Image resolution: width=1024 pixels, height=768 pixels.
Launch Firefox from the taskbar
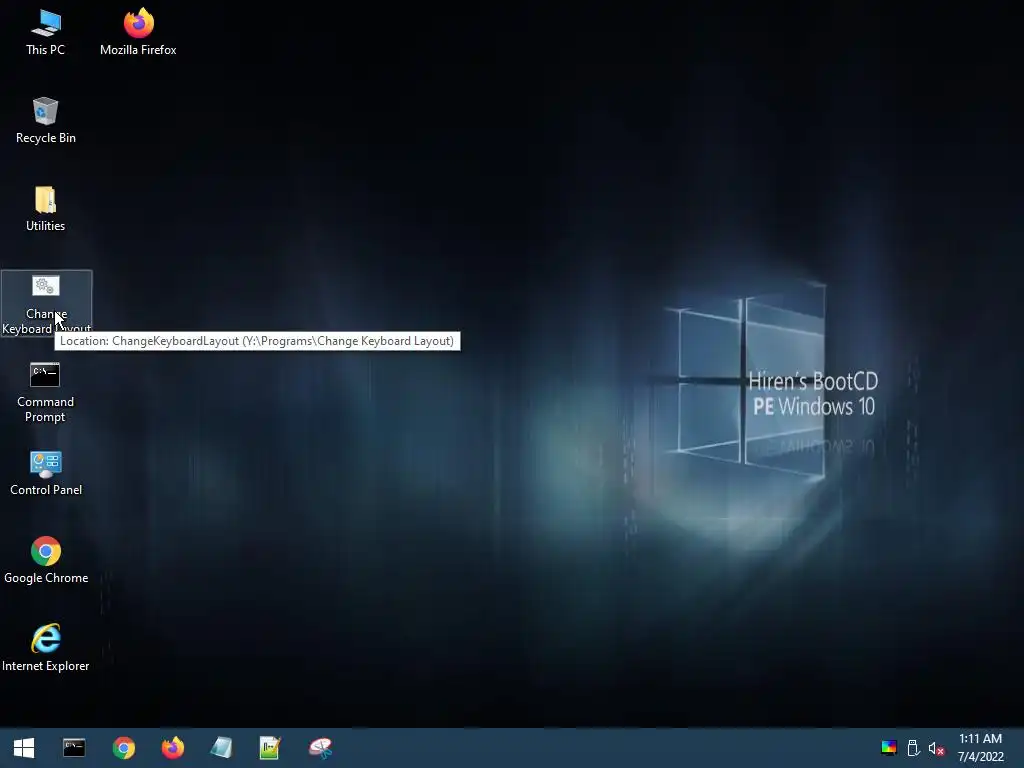[173, 748]
